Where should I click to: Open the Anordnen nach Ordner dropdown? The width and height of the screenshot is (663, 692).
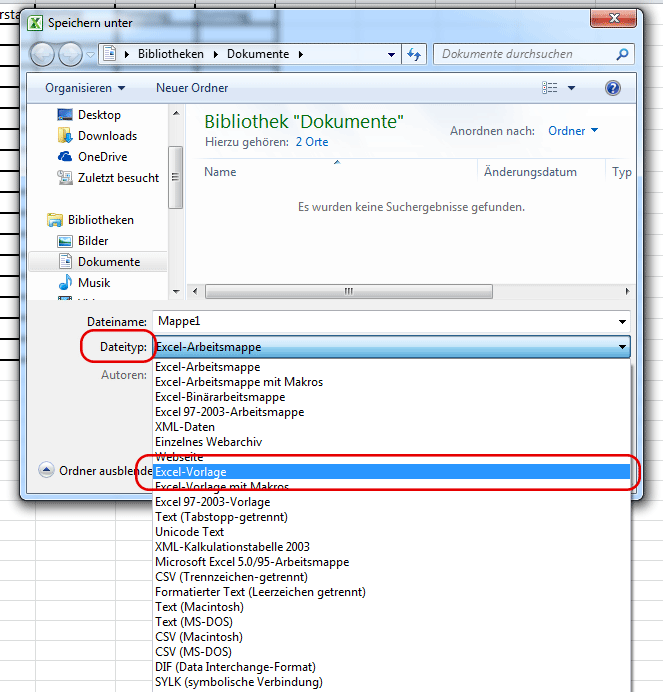(x=573, y=131)
